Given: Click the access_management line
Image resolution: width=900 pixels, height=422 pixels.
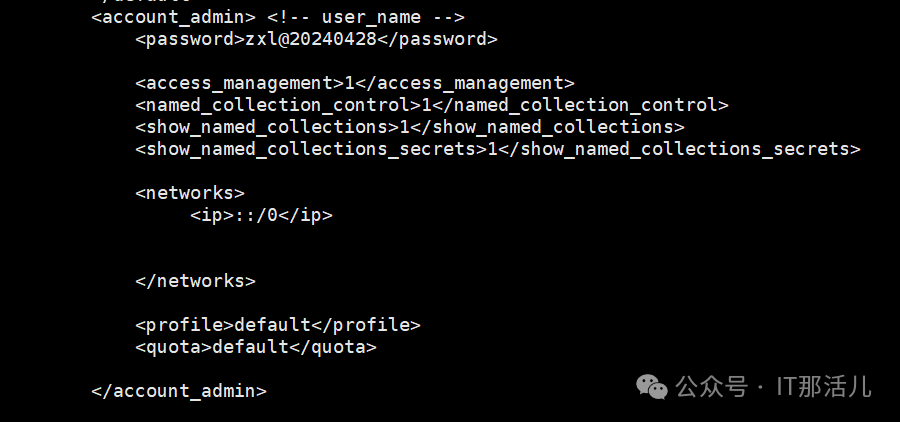Looking at the screenshot, I should [355, 82].
